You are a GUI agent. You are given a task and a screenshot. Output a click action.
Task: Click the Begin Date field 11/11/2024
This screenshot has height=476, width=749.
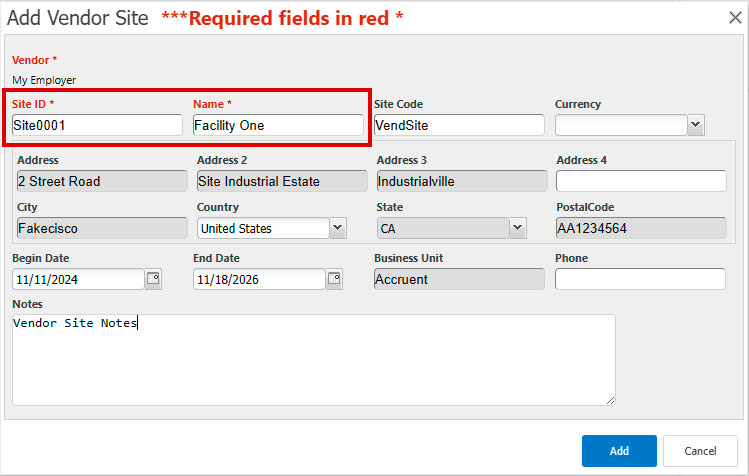[x=78, y=279]
